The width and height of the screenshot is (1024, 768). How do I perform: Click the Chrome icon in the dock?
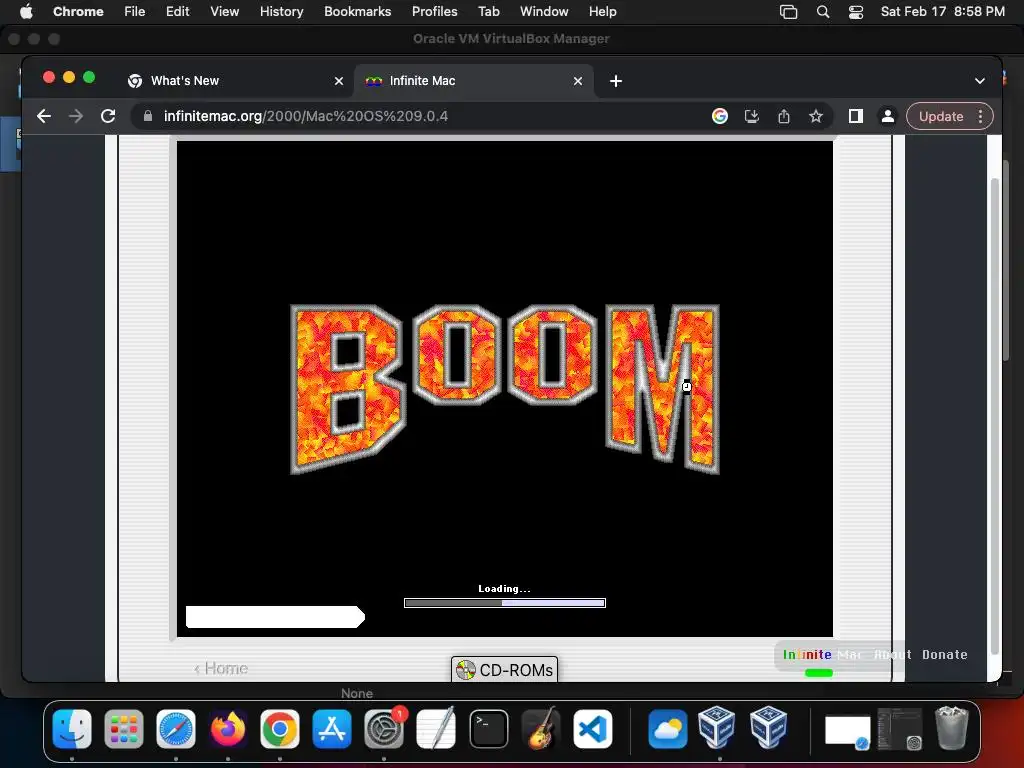point(280,729)
